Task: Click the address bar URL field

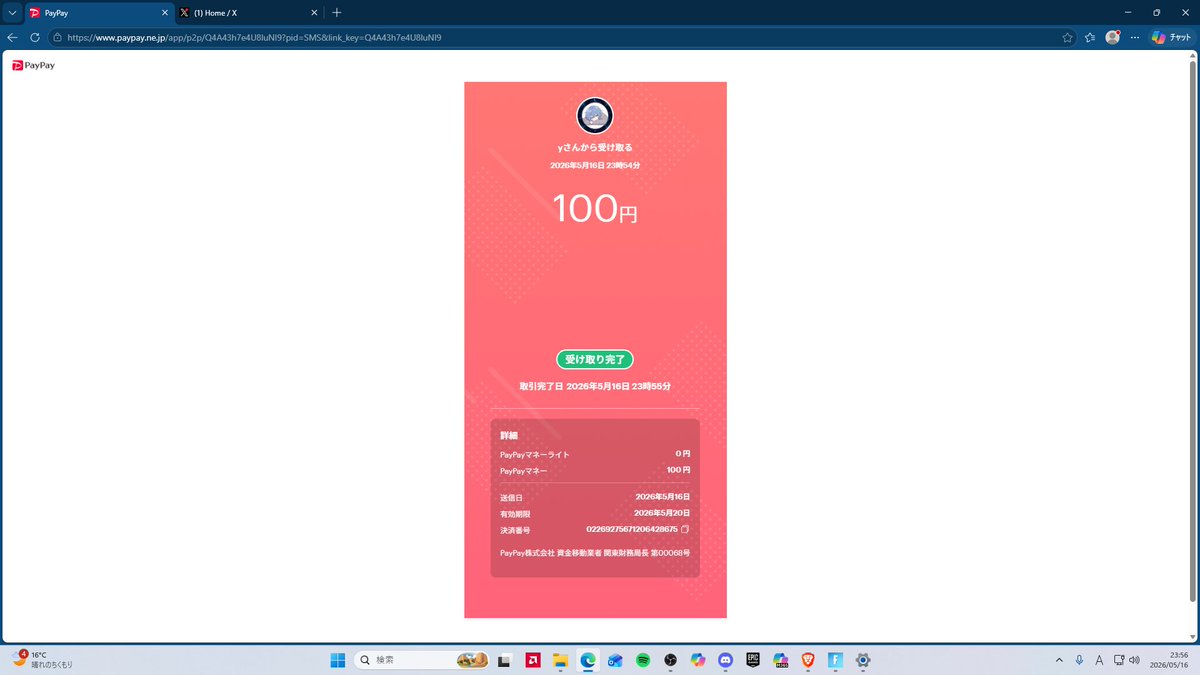Action: 560,37
